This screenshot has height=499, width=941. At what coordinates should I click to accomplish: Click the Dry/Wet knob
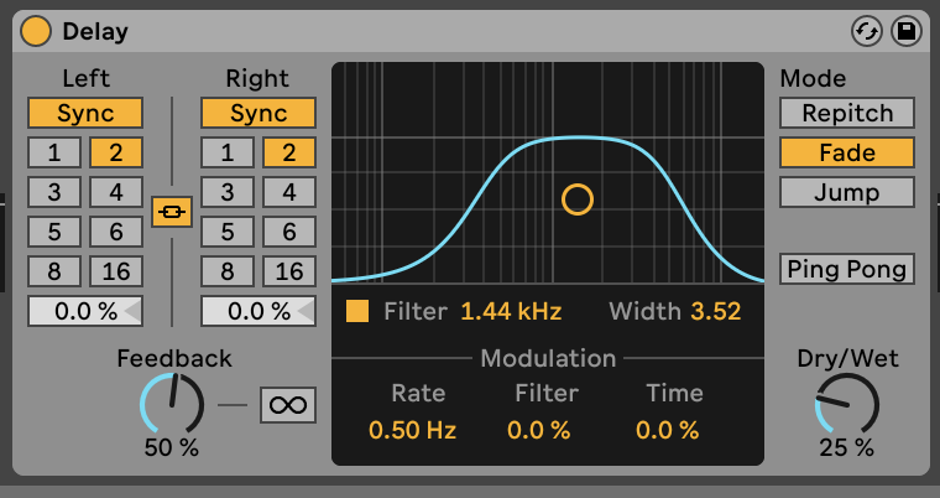click(x=847, y=404)
